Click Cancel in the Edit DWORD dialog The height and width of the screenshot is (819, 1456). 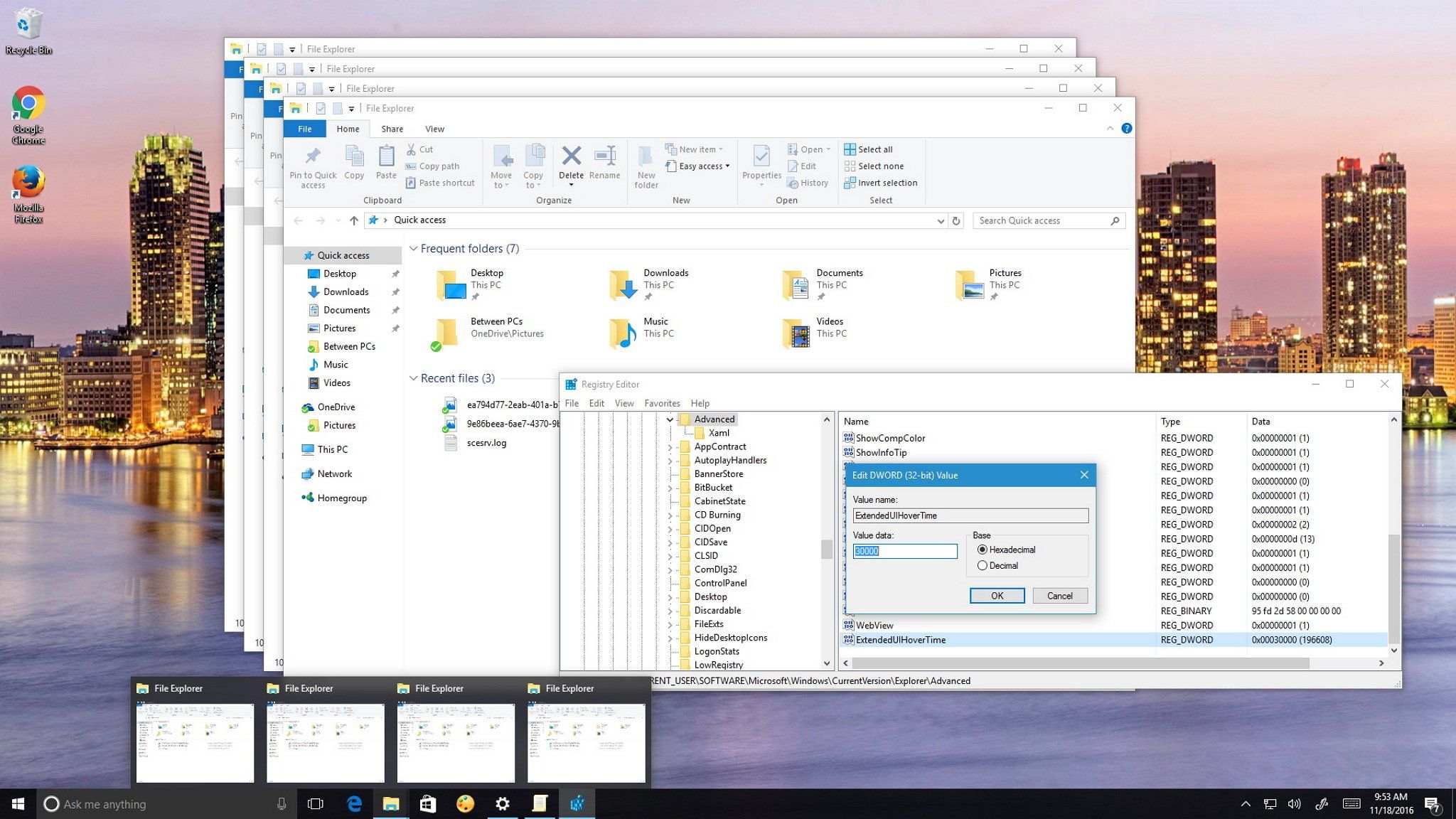click(x=1059, y=595)
